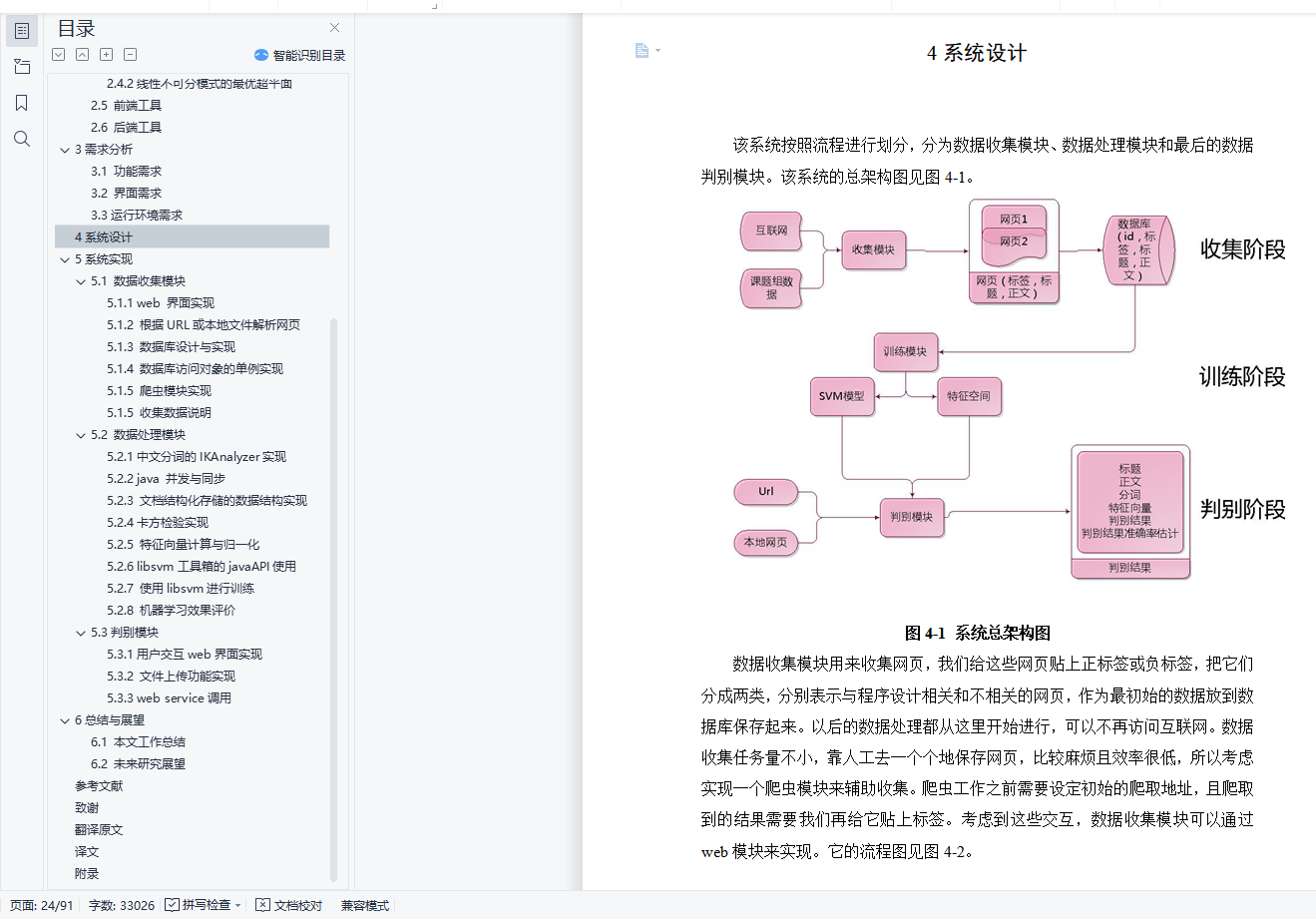Jump to heading 2.6 后端工具

pyautogui.click(x=126, y=128)
